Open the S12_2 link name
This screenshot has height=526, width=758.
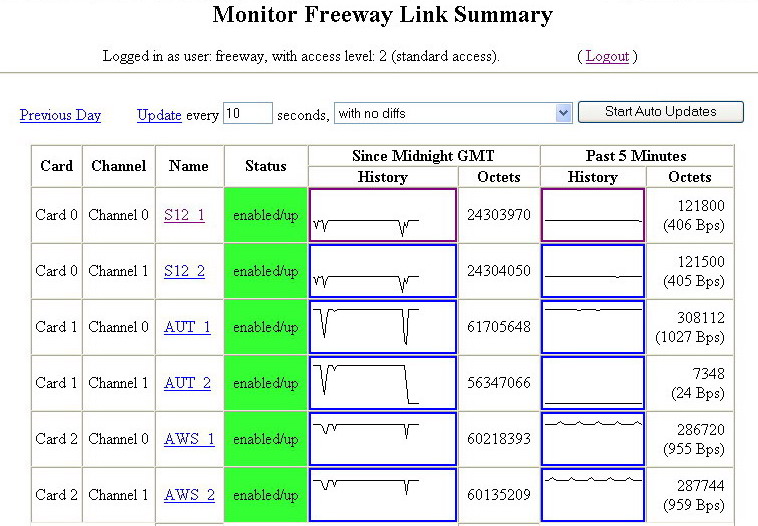(x=184, y=271)
